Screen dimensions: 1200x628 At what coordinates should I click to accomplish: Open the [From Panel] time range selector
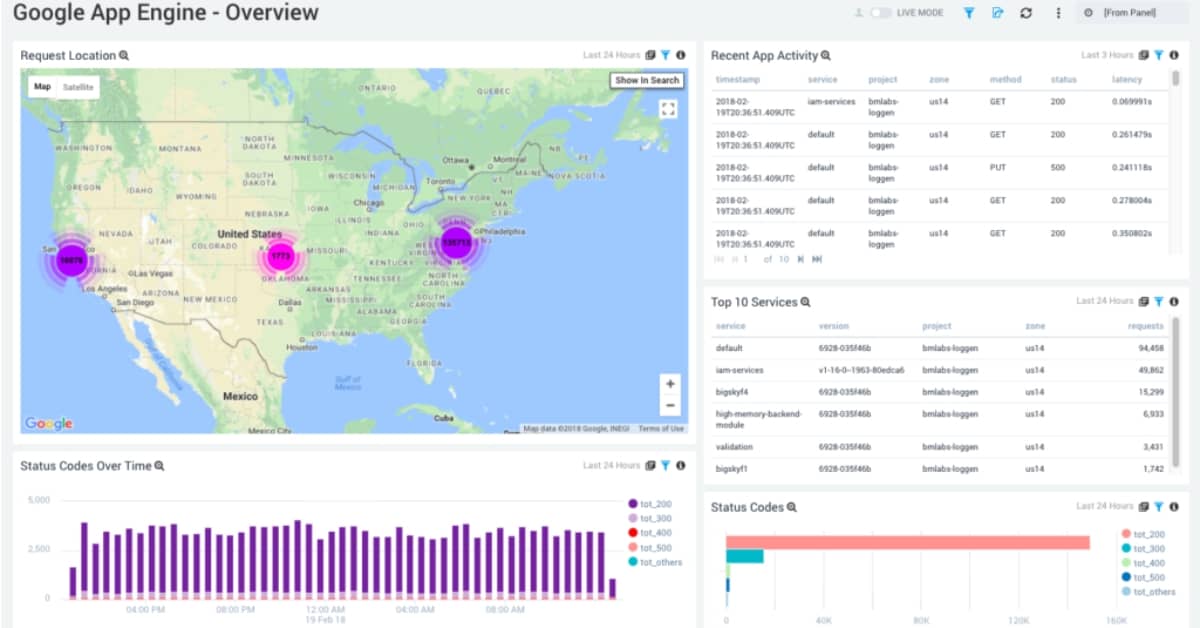click(x=1132, y=13)
